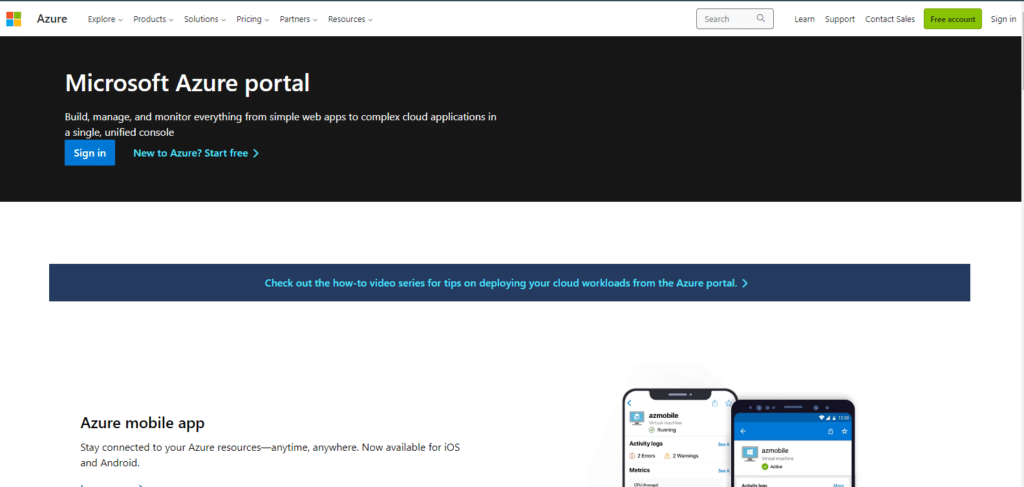The width and height of the screenshot is (1024, 487).
Task: Click the back arrow on the Android mockup
Action: 743,431
